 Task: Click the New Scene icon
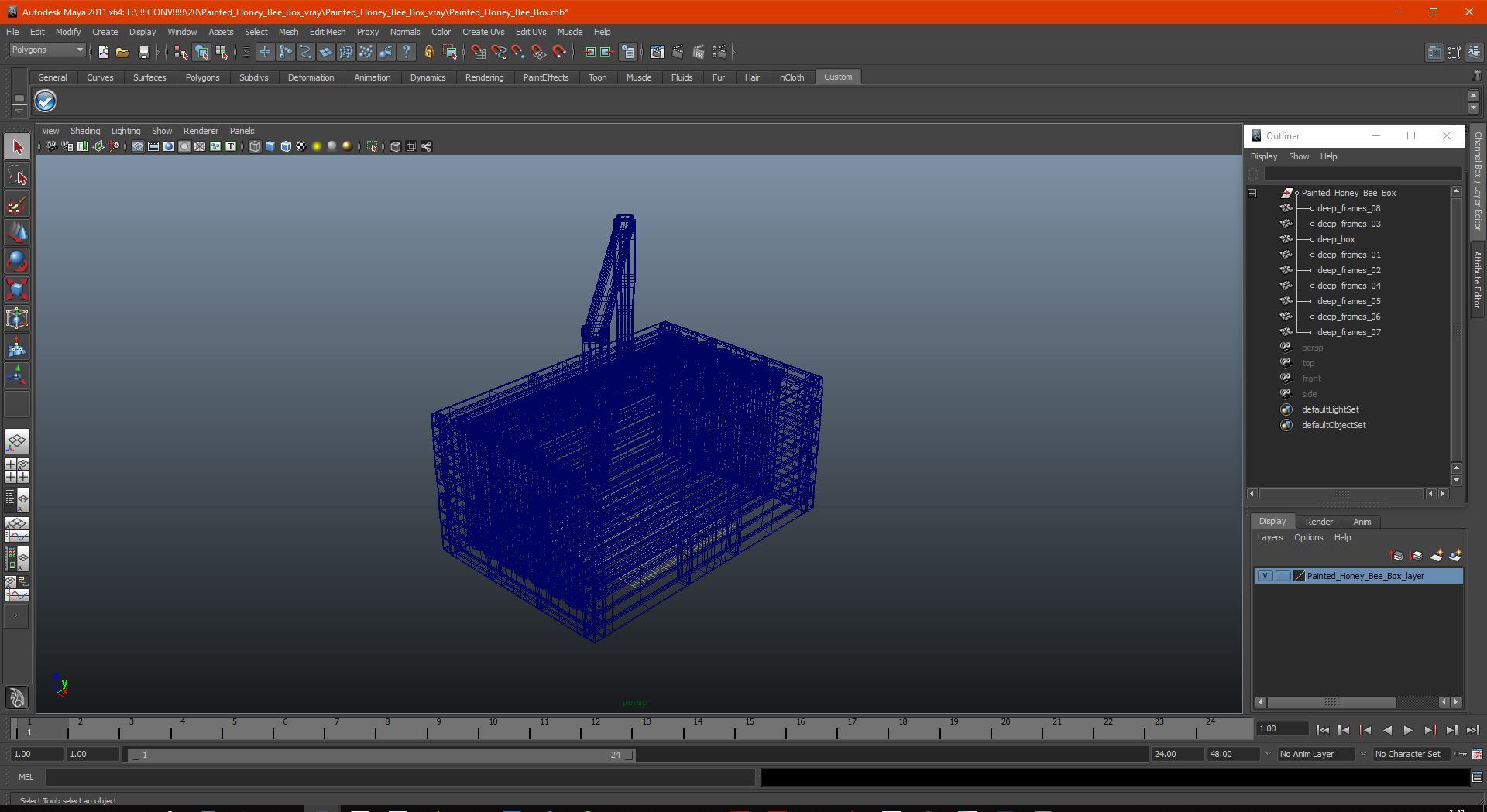(x=104, y=52)
